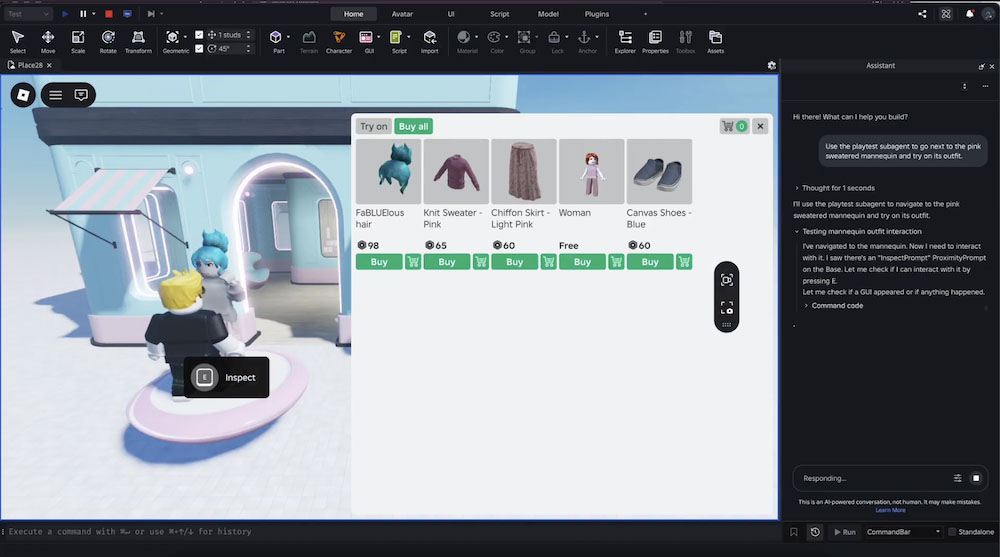Pause the running playtest

[x=83, y=13]
